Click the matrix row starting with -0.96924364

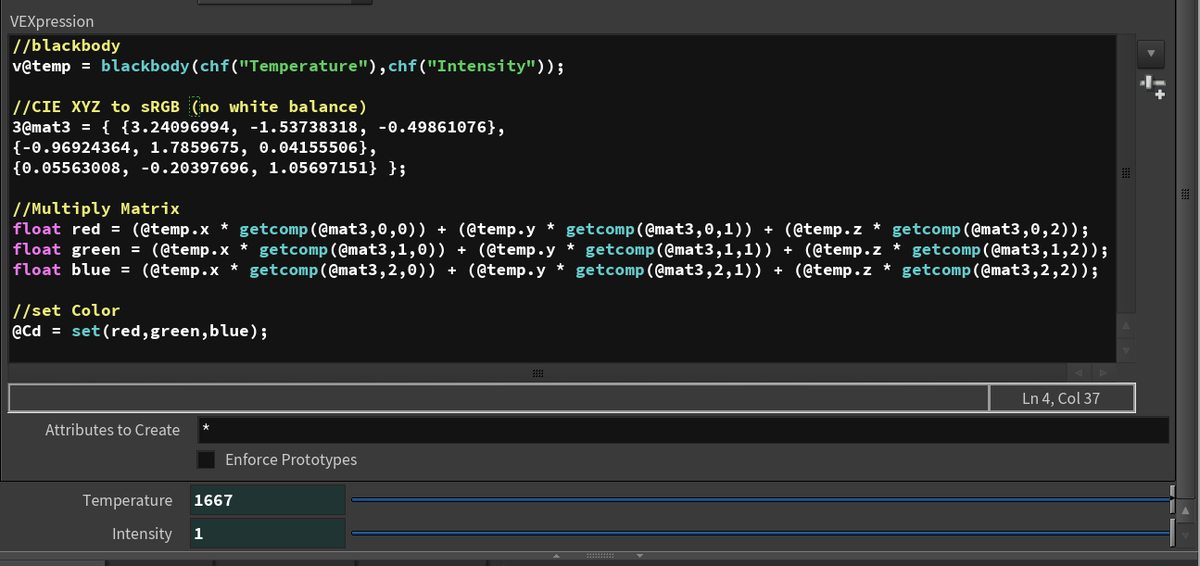tap(194, 148)
